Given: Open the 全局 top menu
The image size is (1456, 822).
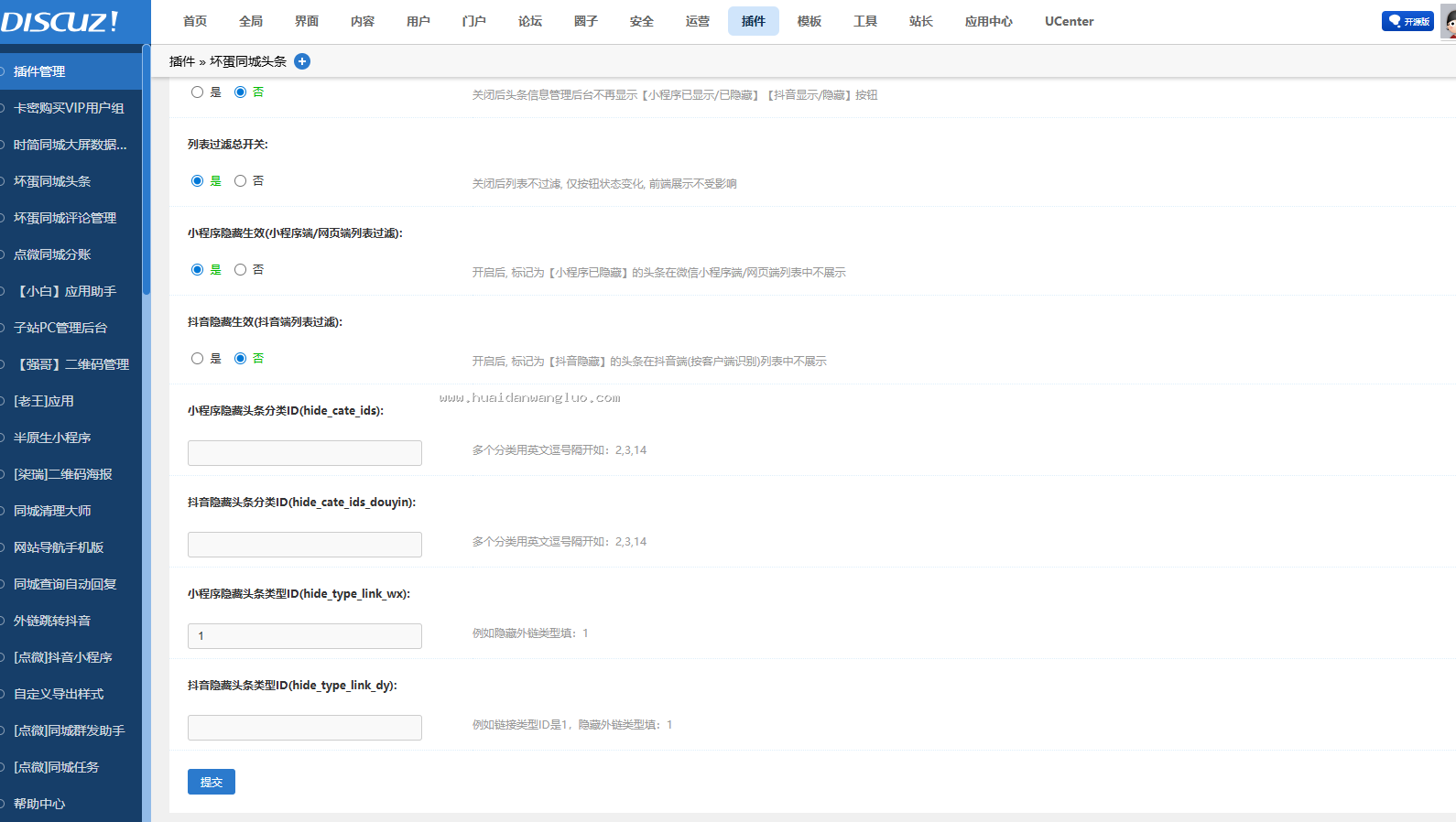Looking at the screenshot, I should [251, 21].
